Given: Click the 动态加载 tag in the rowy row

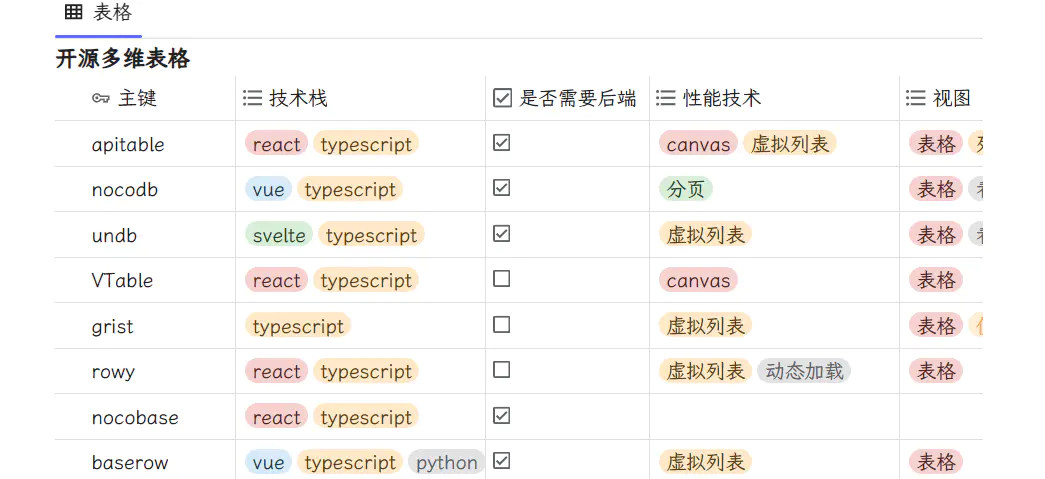Looking at the screenshot, I should 804,371.
